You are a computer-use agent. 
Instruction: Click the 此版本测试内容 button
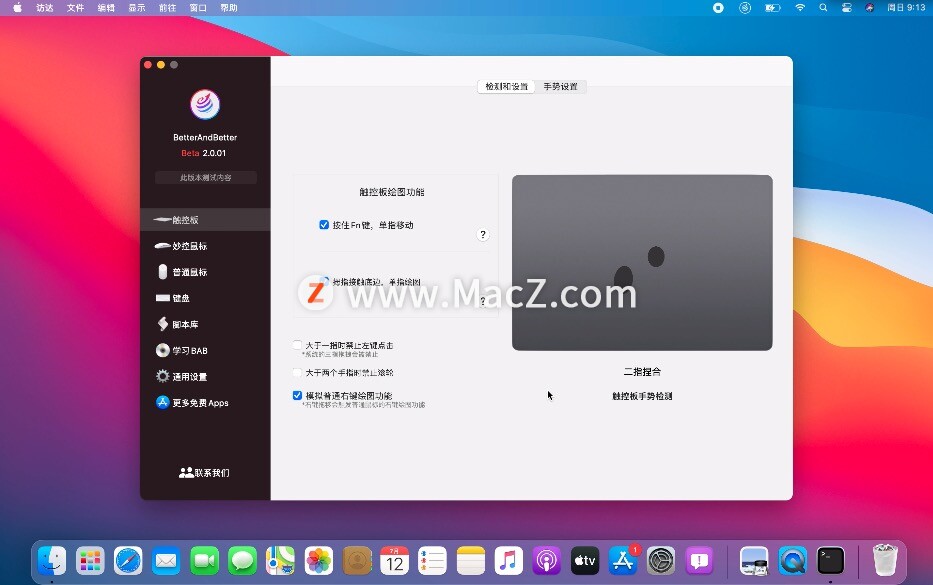coord(205,177)
